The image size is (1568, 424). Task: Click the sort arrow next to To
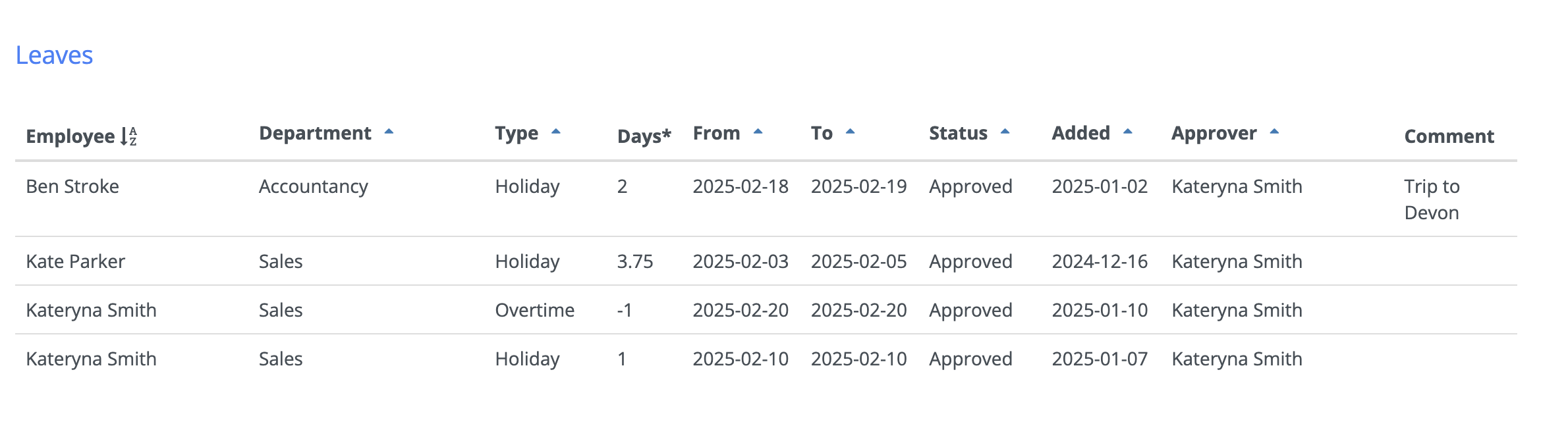[x=850, y=132]
